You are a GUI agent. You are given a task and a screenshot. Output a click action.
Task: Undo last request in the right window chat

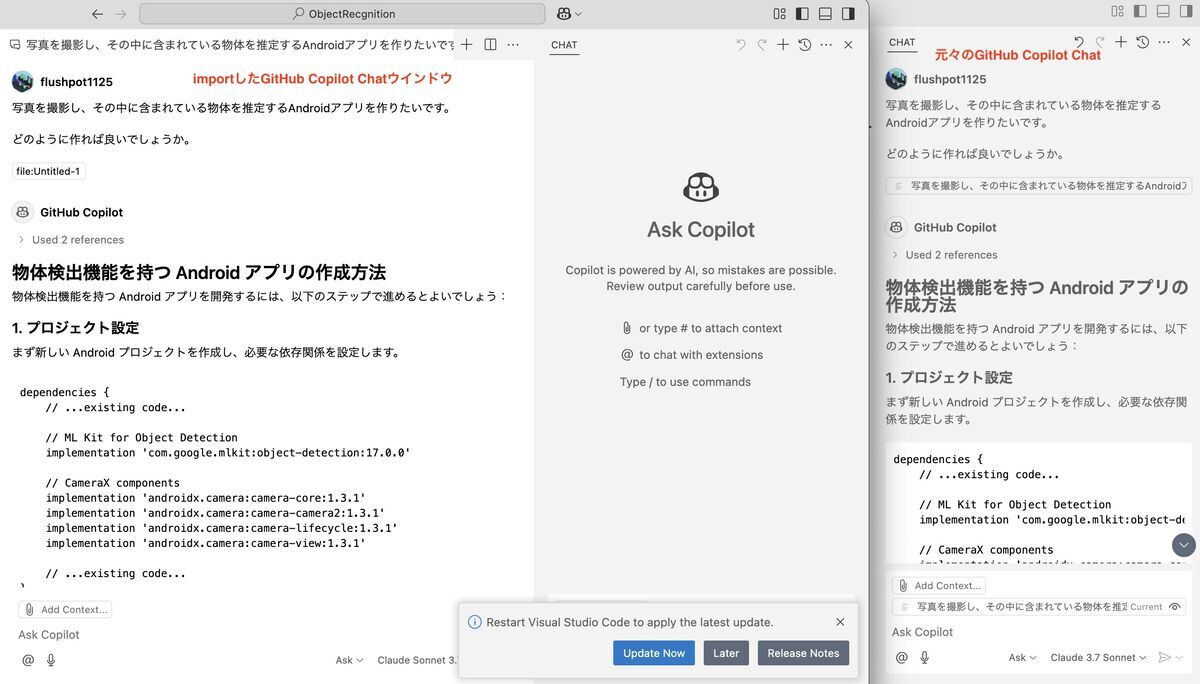coord(1079,42)
